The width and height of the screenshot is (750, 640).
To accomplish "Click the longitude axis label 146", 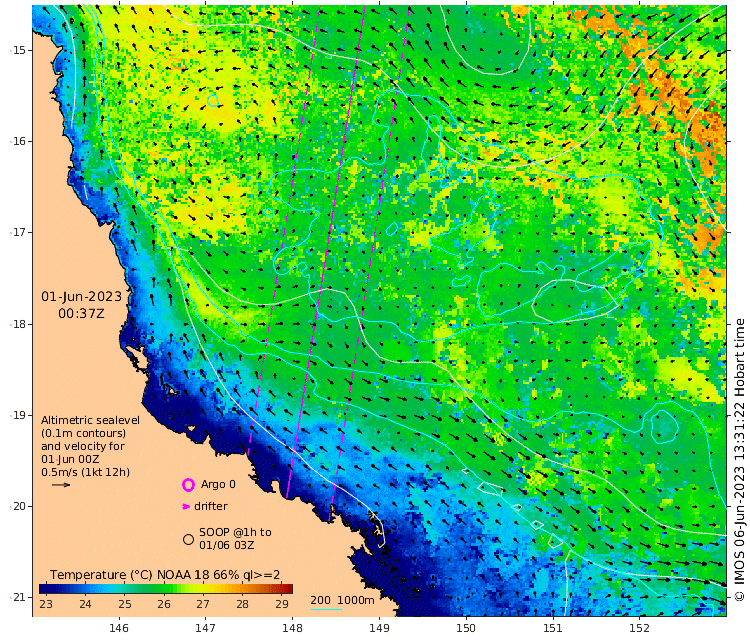I will pos(119,628).
